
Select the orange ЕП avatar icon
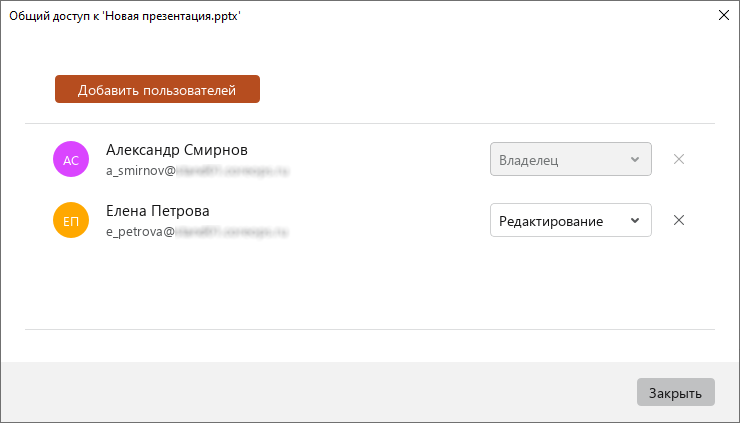(x=71, y=220)
